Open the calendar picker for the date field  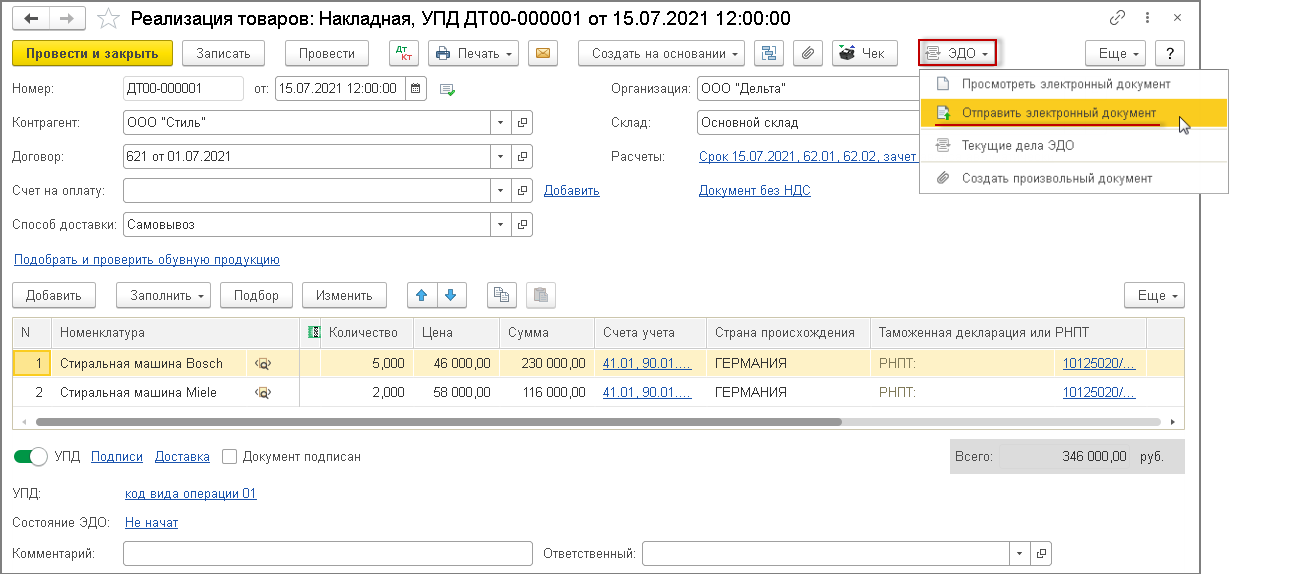pos(415,88)
